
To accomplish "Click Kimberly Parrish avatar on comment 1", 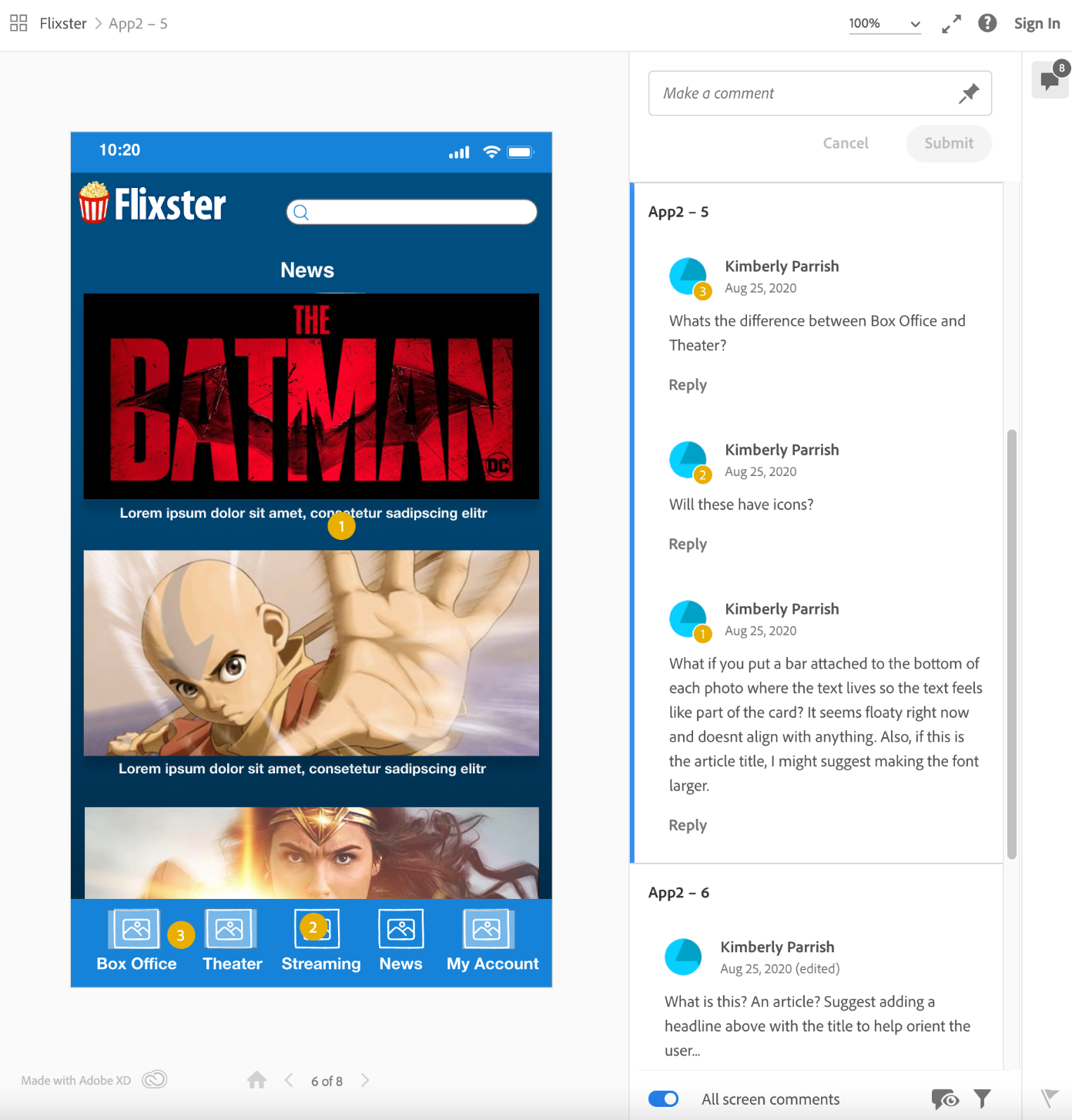I will tap(688, 619).
